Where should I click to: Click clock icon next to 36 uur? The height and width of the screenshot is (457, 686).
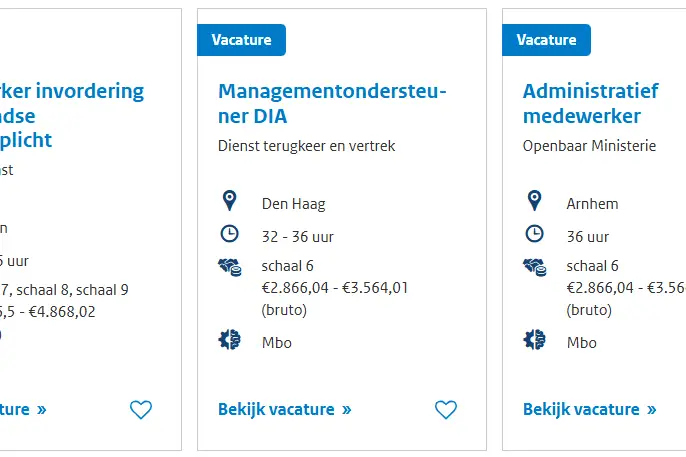[x=535, y=234]
